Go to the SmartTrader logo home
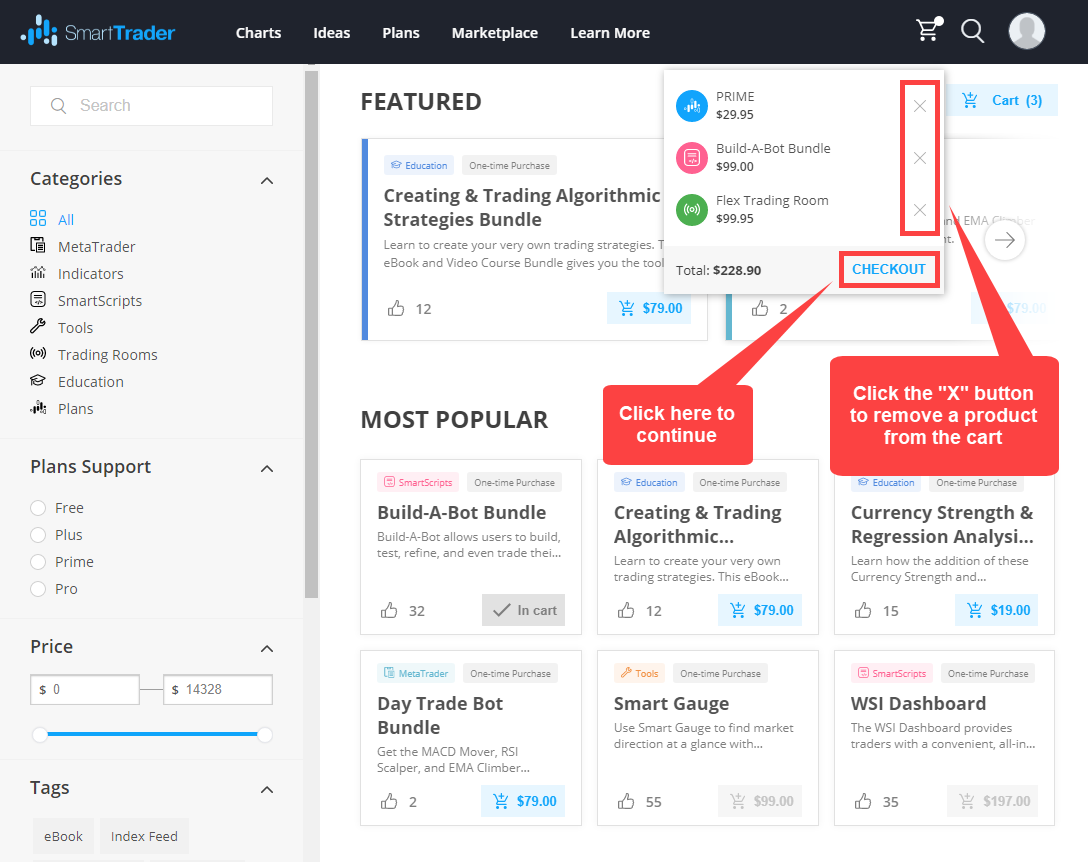Viewport: 1088px width, 862px height. 98,32
